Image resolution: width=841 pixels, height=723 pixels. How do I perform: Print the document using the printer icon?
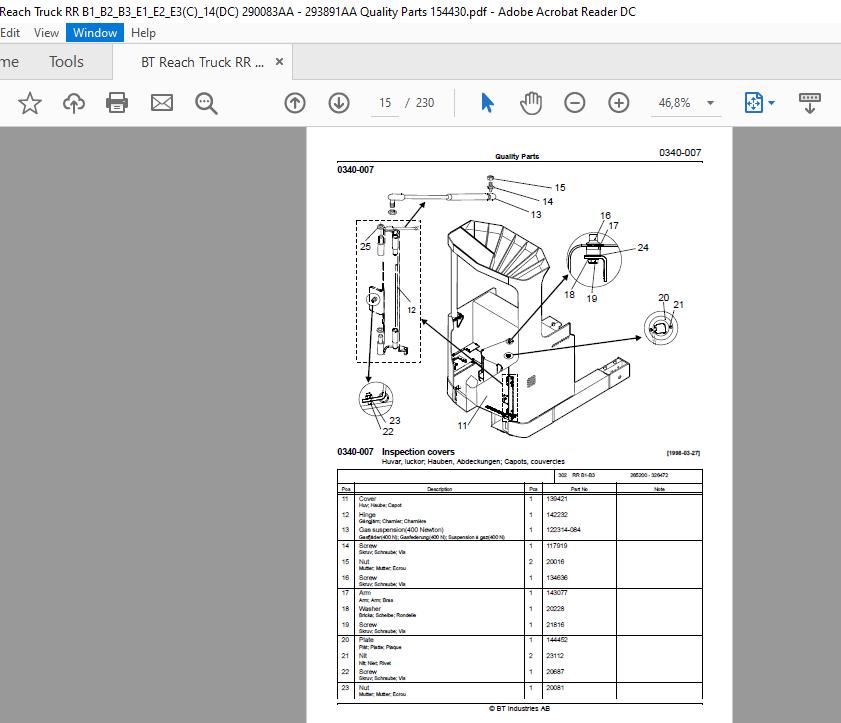tap(117, 102)
